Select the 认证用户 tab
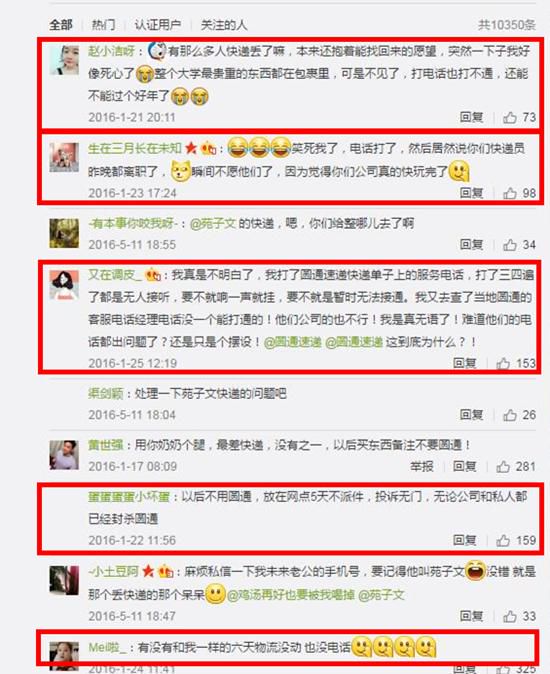 [157, 25]
